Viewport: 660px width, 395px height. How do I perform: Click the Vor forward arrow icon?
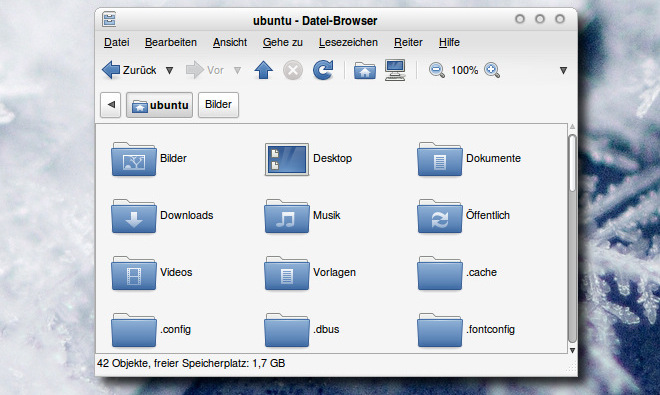coord(194,70)
